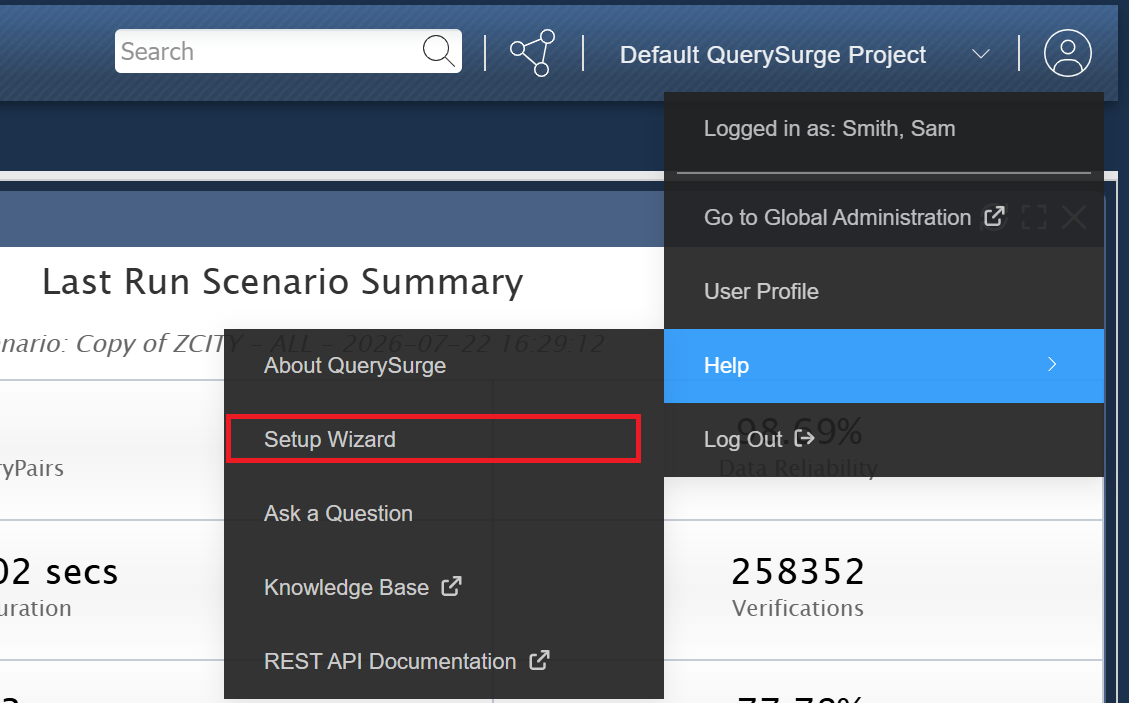Viewport: 1129px width, 703px height.
Task: Select Ask a Question
Action: click(444, 513)
